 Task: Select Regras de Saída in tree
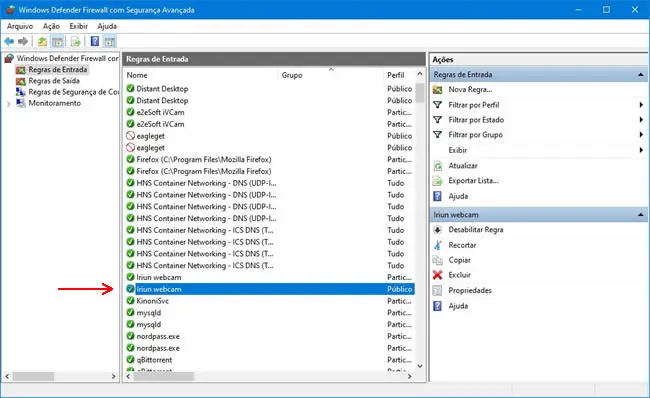pos(54,81)
